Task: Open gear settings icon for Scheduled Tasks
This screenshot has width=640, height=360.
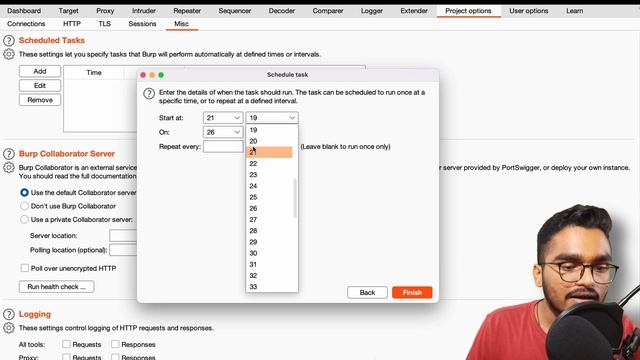Action: coord(9,54)
